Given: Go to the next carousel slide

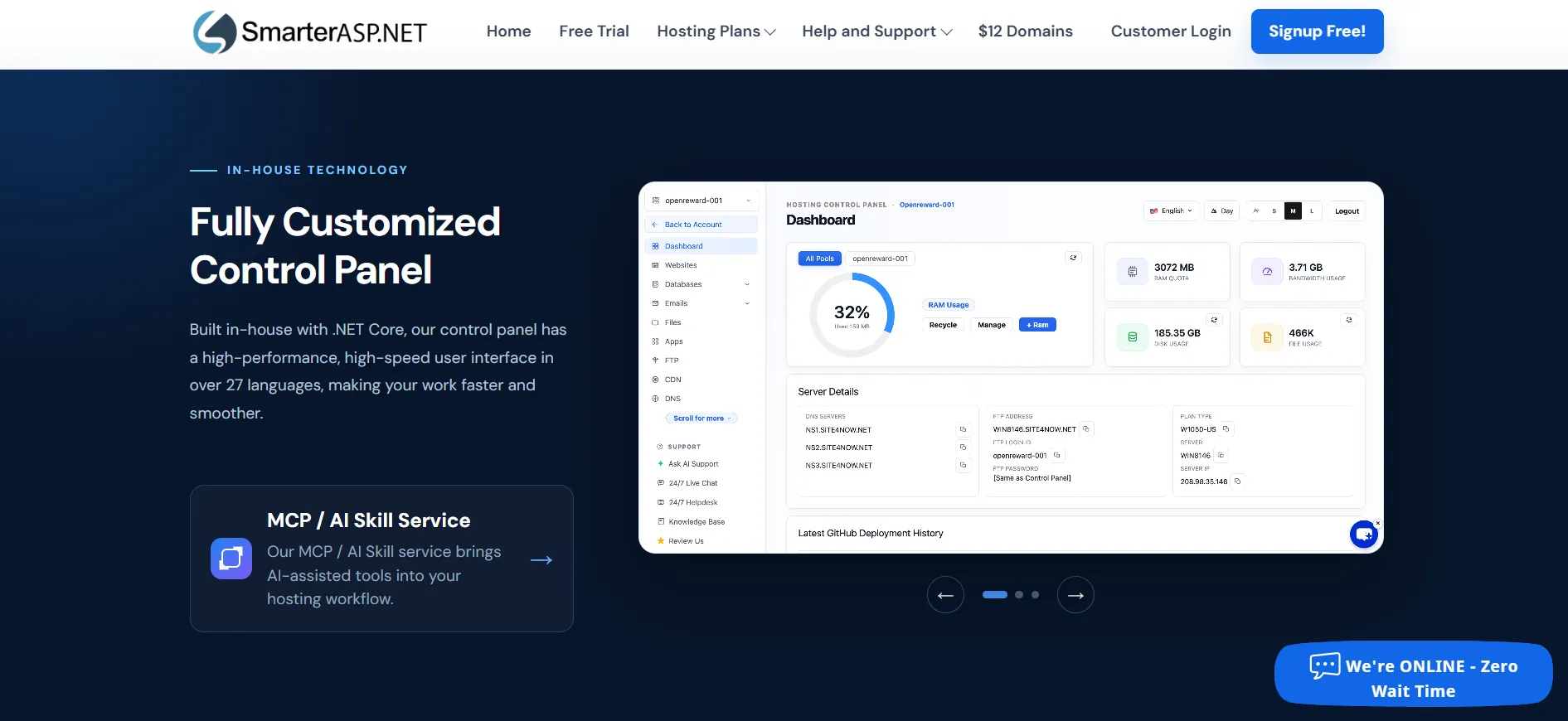Looking at the screenshot, I should [1075, 595].
